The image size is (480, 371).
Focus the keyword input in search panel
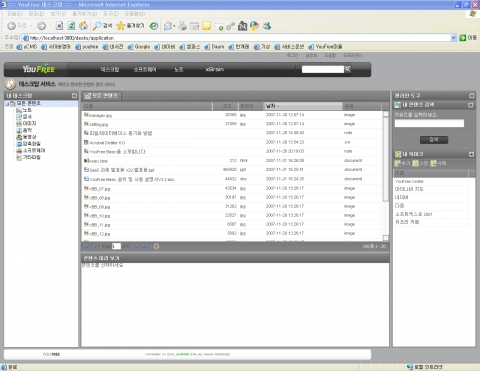coord(429,123)
